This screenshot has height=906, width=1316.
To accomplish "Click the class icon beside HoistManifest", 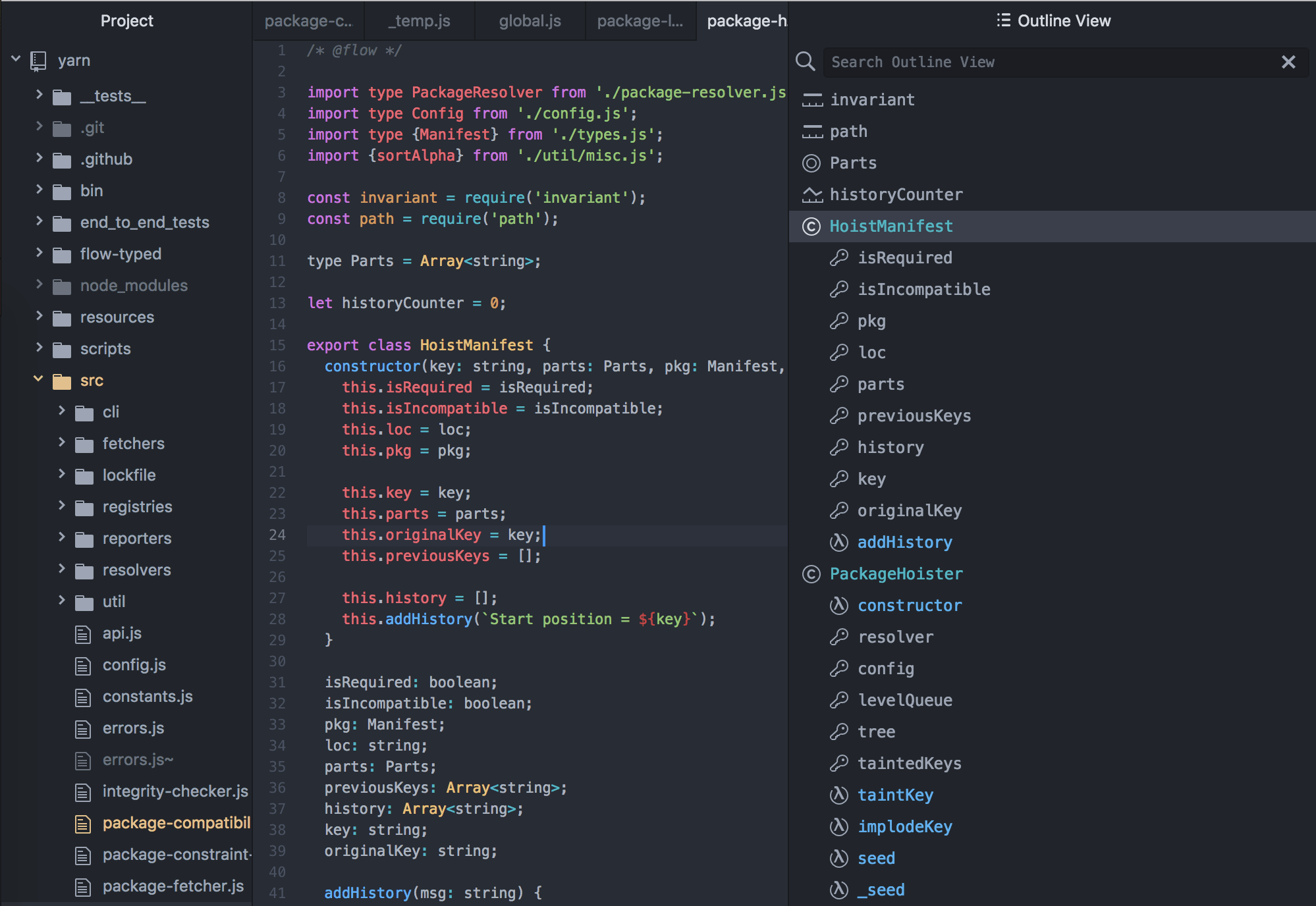I will point(811,226).
